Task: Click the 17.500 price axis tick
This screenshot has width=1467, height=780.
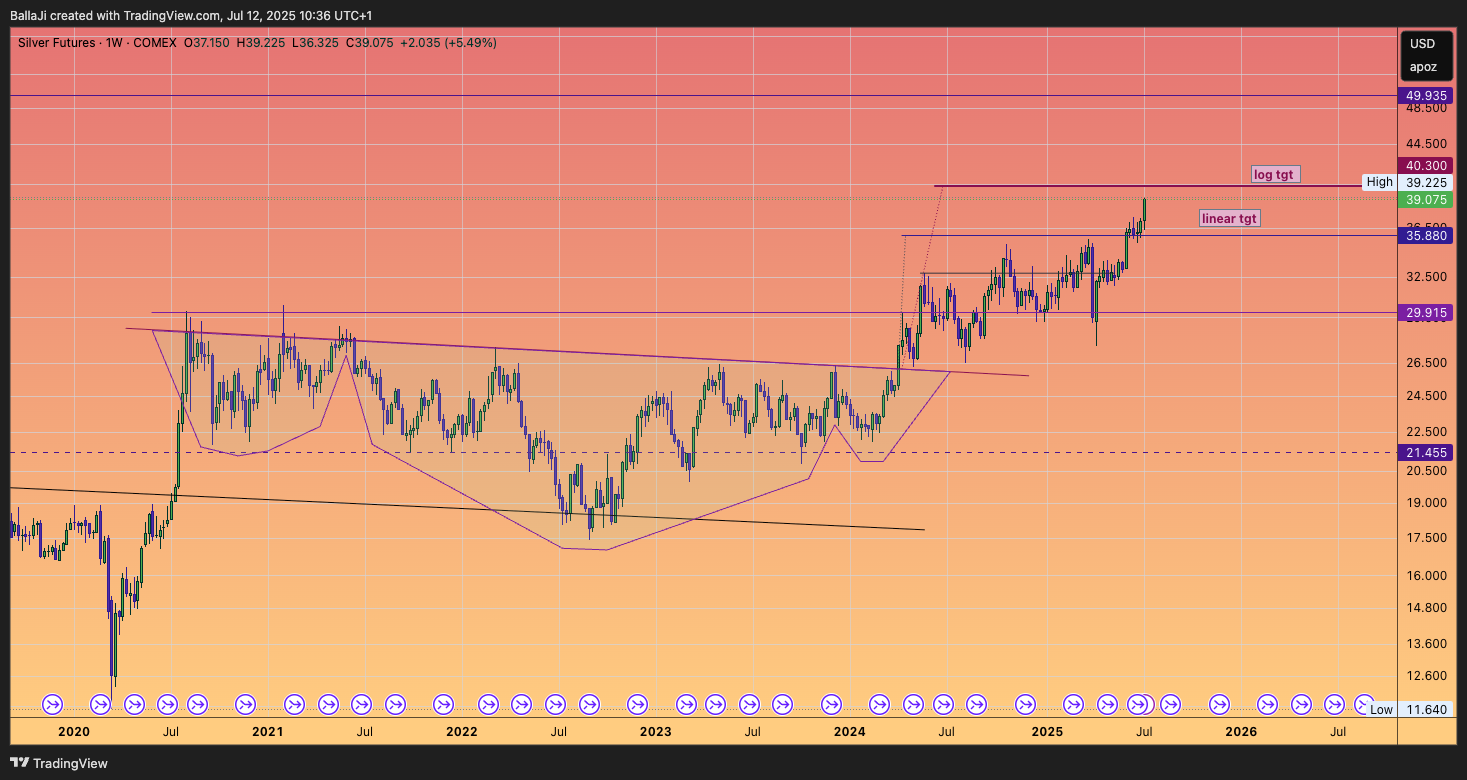Action: coord(1427,538)
